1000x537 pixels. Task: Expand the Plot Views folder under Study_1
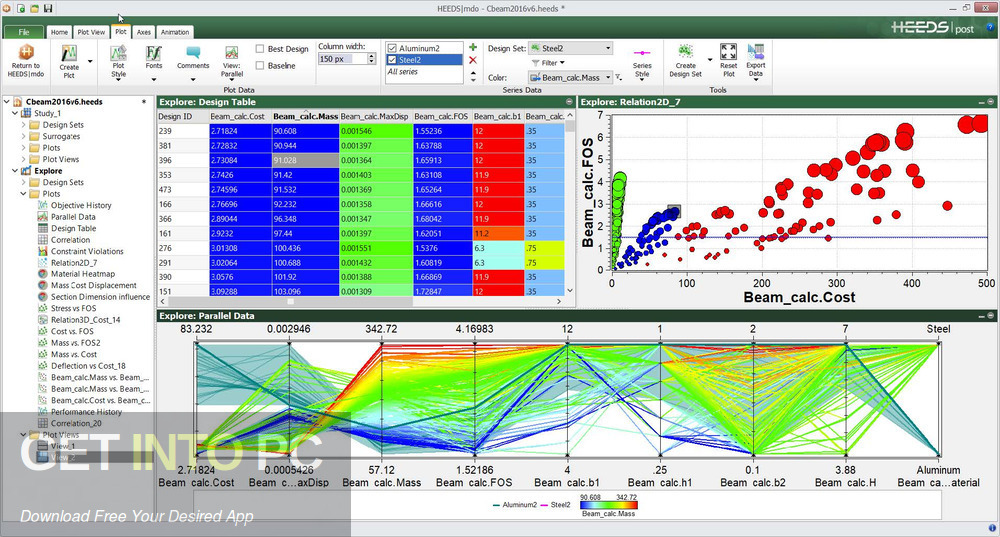tap(24, 159)
